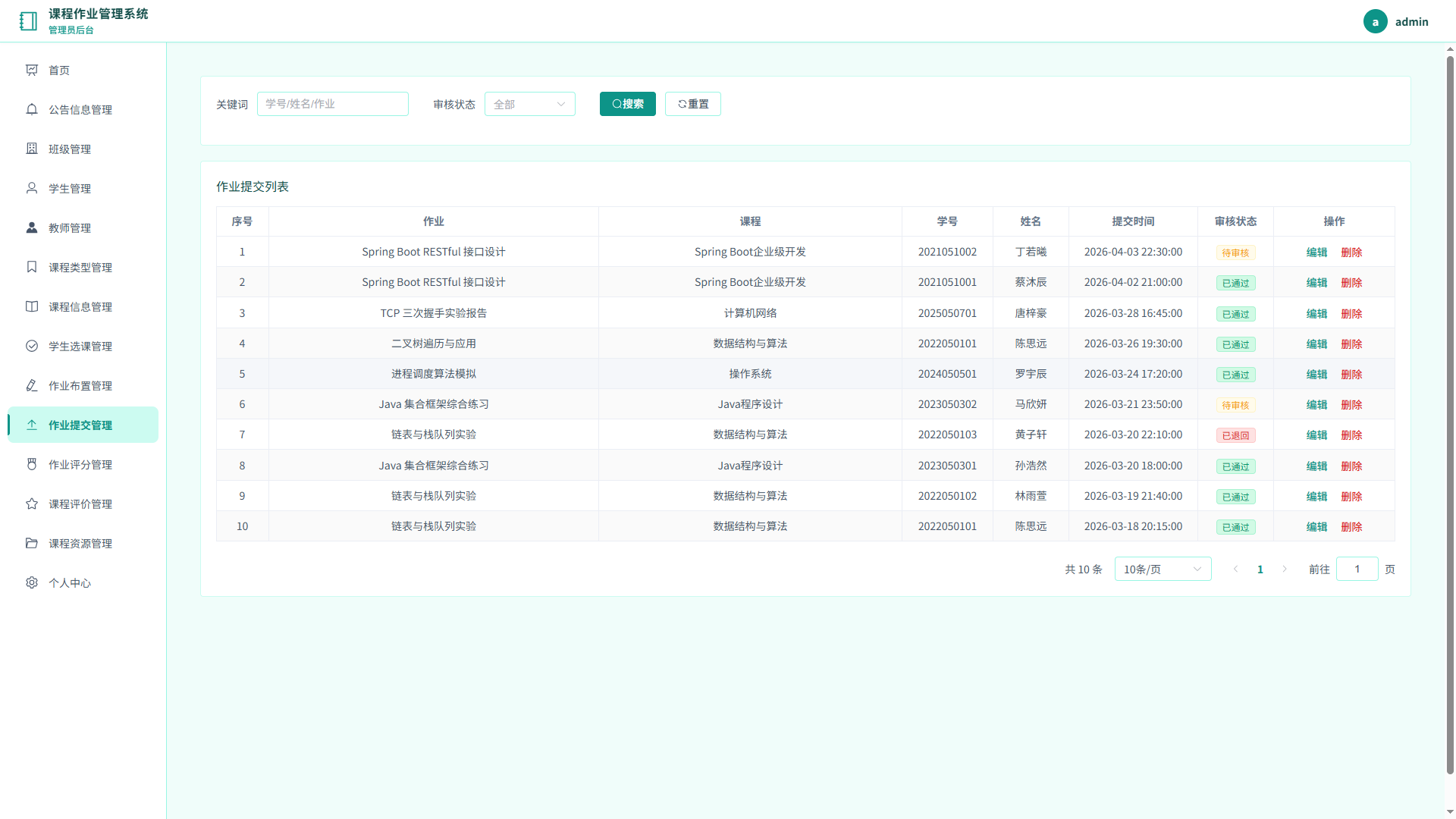Click the open book icon for 课程信息管理

click(32, 306)
